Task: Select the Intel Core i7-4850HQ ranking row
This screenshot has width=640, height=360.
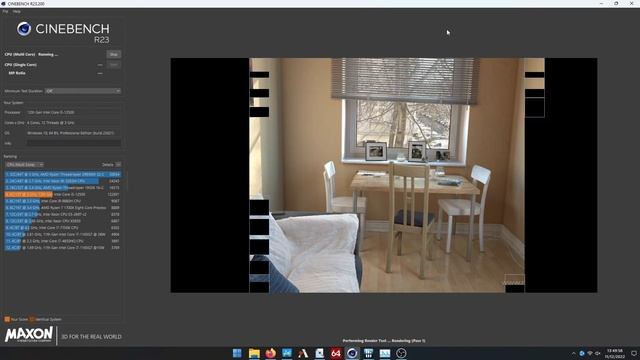Action: point(62,241)
